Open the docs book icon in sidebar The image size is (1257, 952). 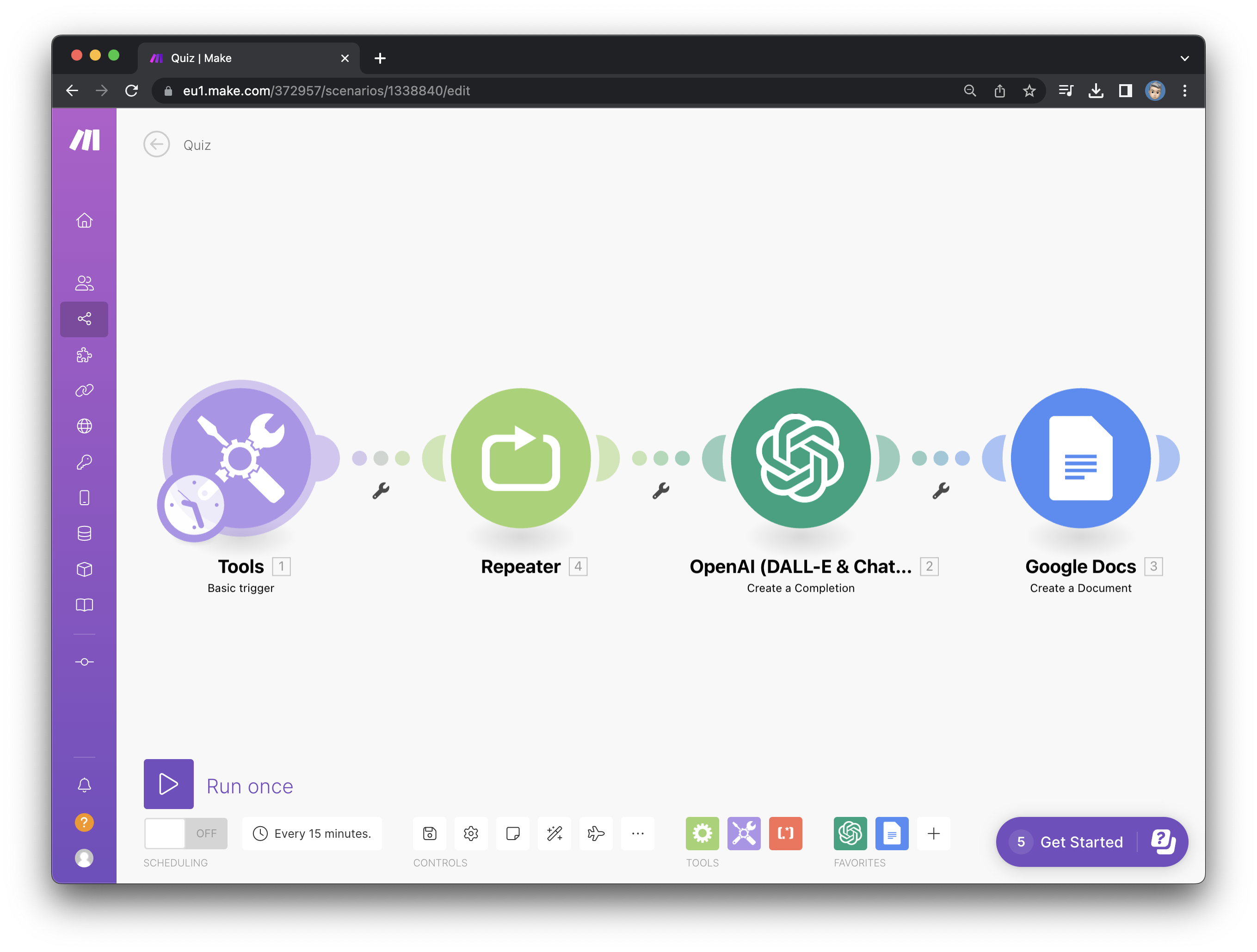[84, 605]
